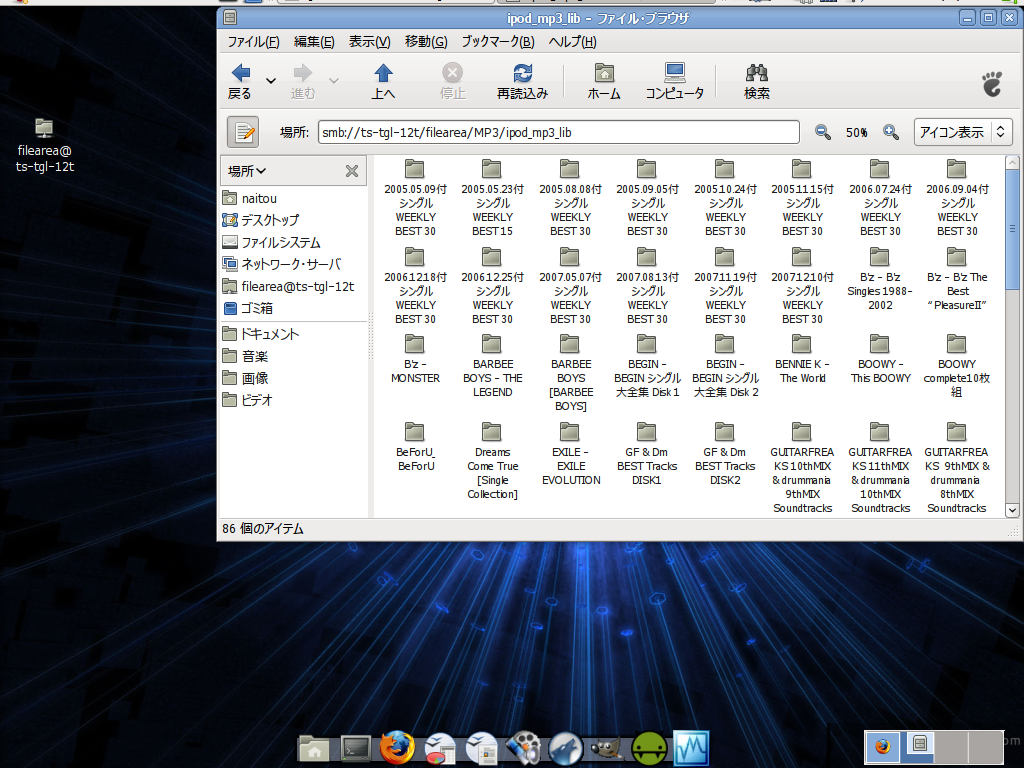The height and width of the screenshot is (768, 1024).
Task: Click the scrollbar up arrow
Action: click(1012, 162)
